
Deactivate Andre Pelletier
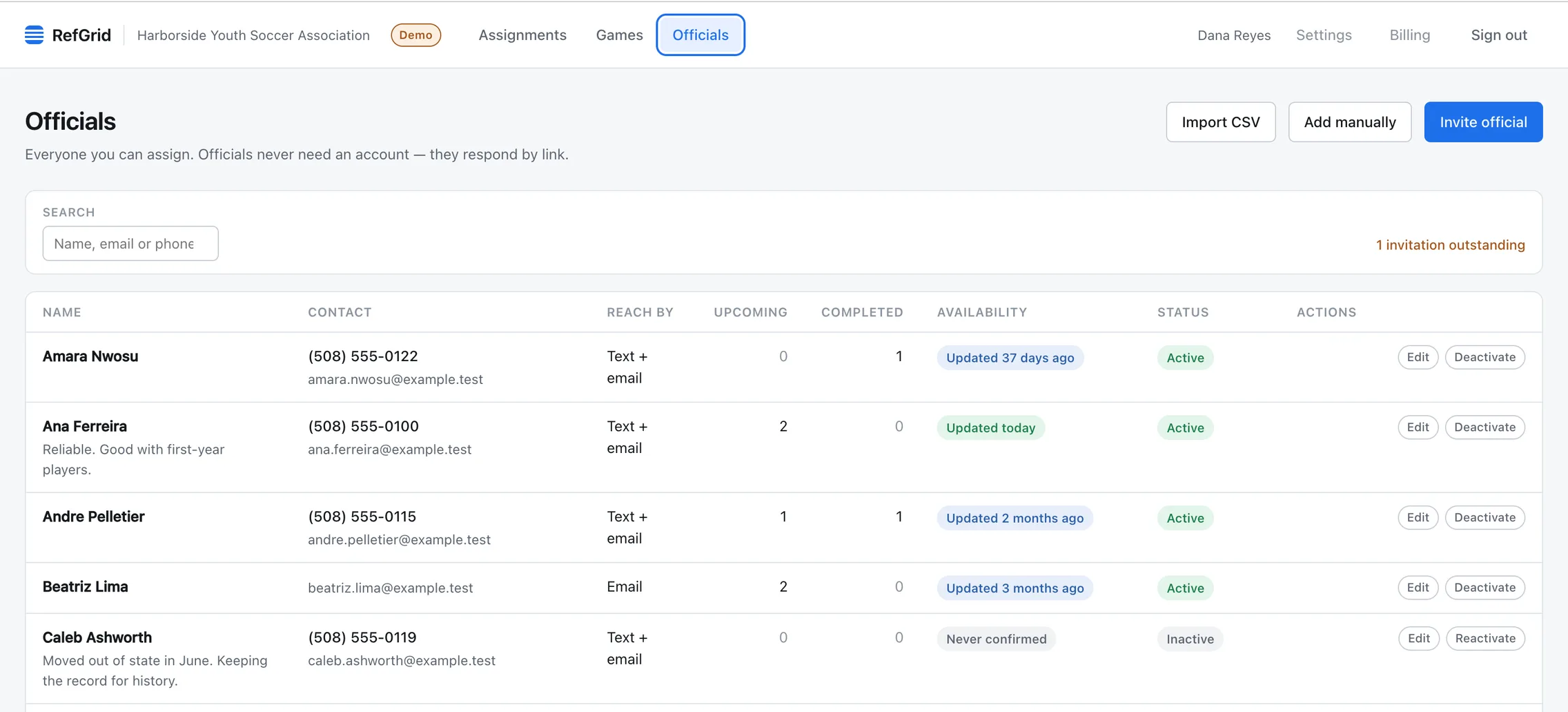(1484, 517)
